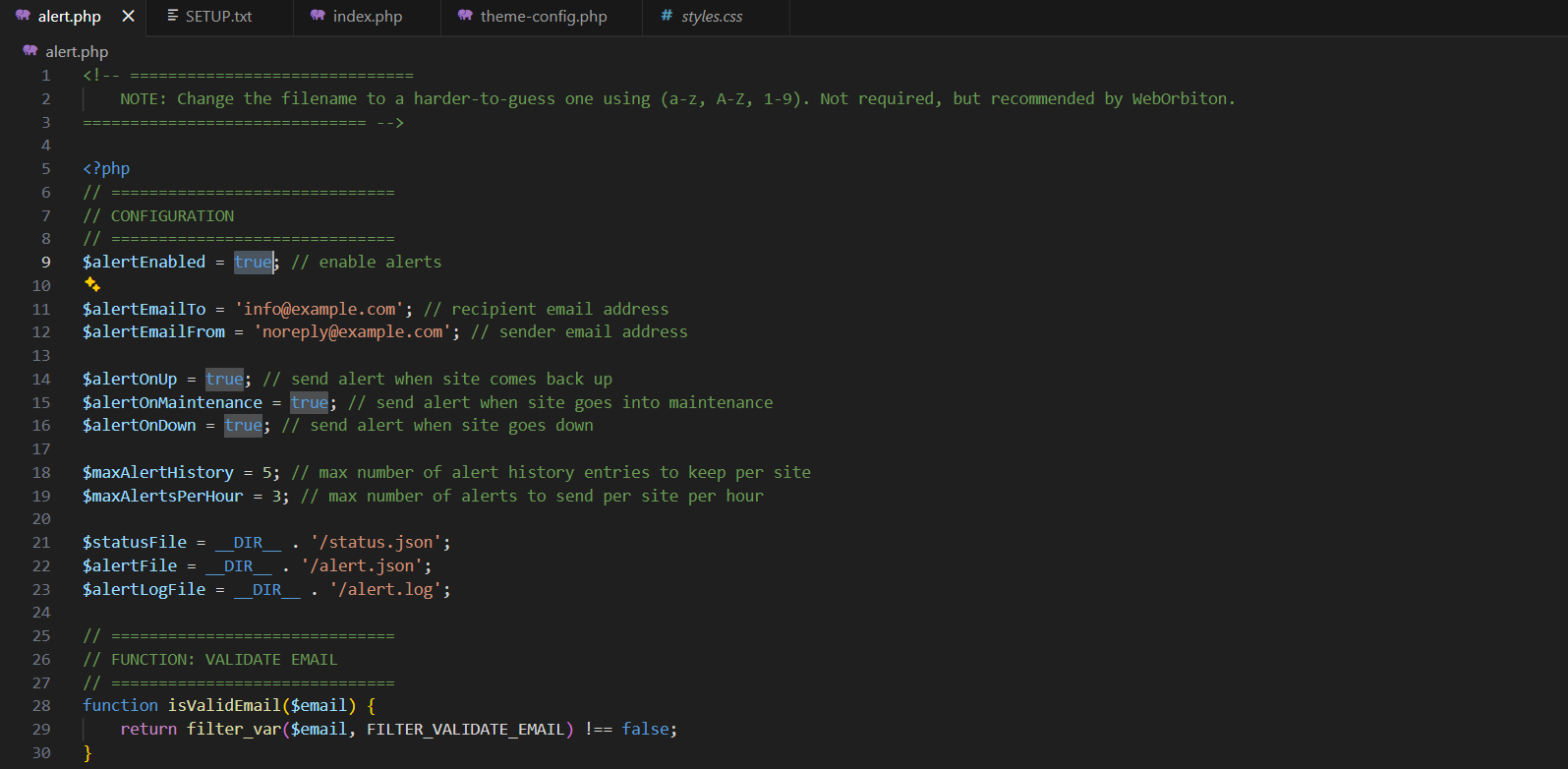
Task: Click the isValidEmail function name
Action: pos(224,705)
